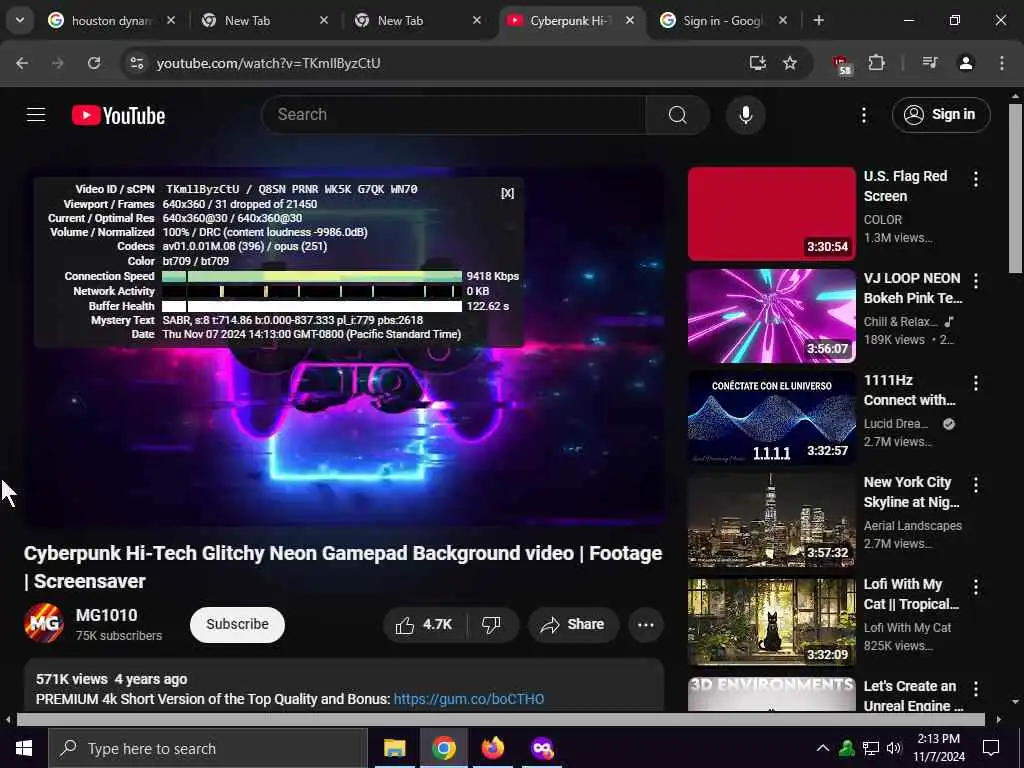Open MG1010 channel avatar

[x=44, y=624]
